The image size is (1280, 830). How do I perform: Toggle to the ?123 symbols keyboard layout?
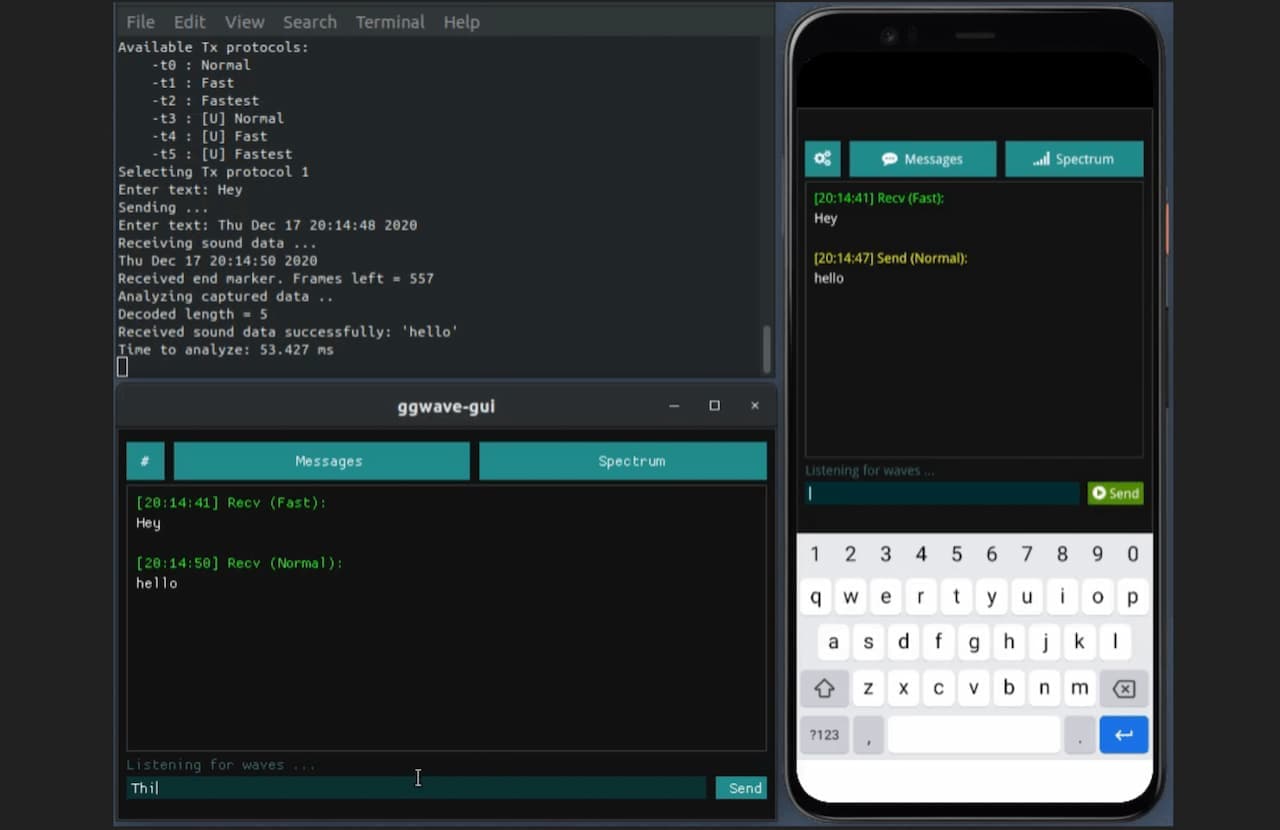click(824, 734)
